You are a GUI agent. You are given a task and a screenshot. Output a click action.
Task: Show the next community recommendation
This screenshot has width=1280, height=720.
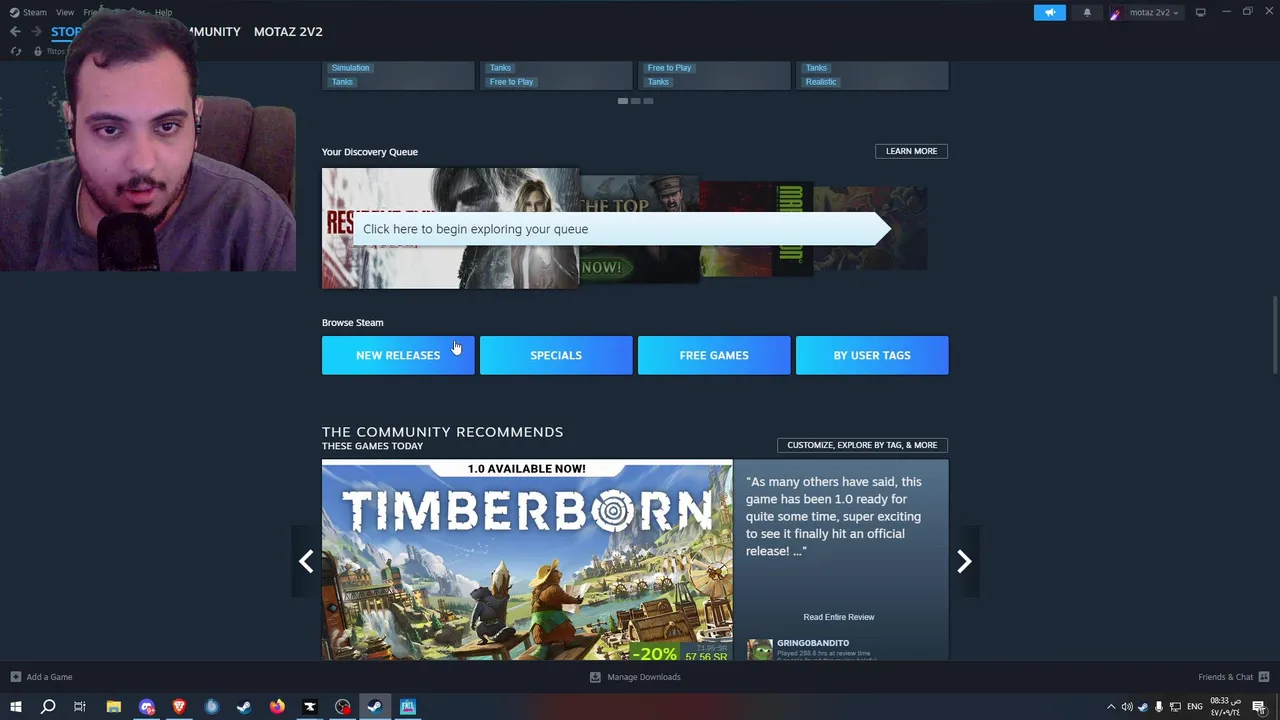point(964,561)
